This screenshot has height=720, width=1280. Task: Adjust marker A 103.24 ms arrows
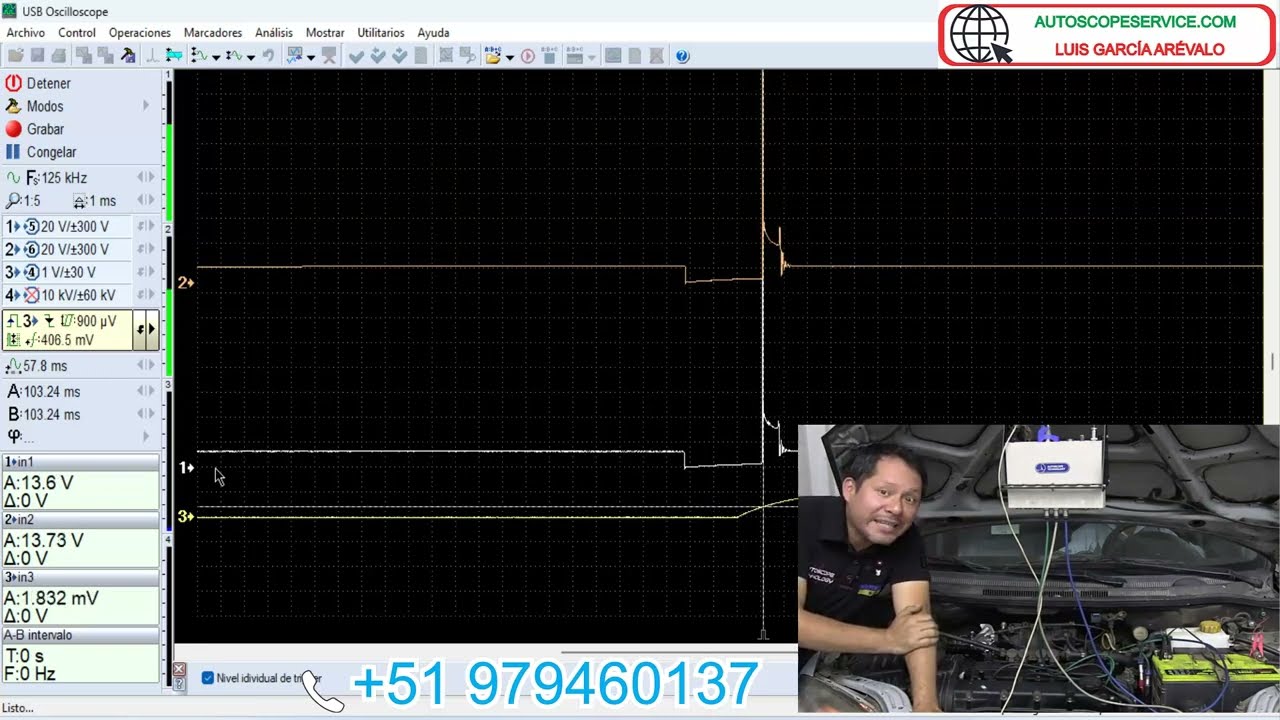(x=146, y=391)
